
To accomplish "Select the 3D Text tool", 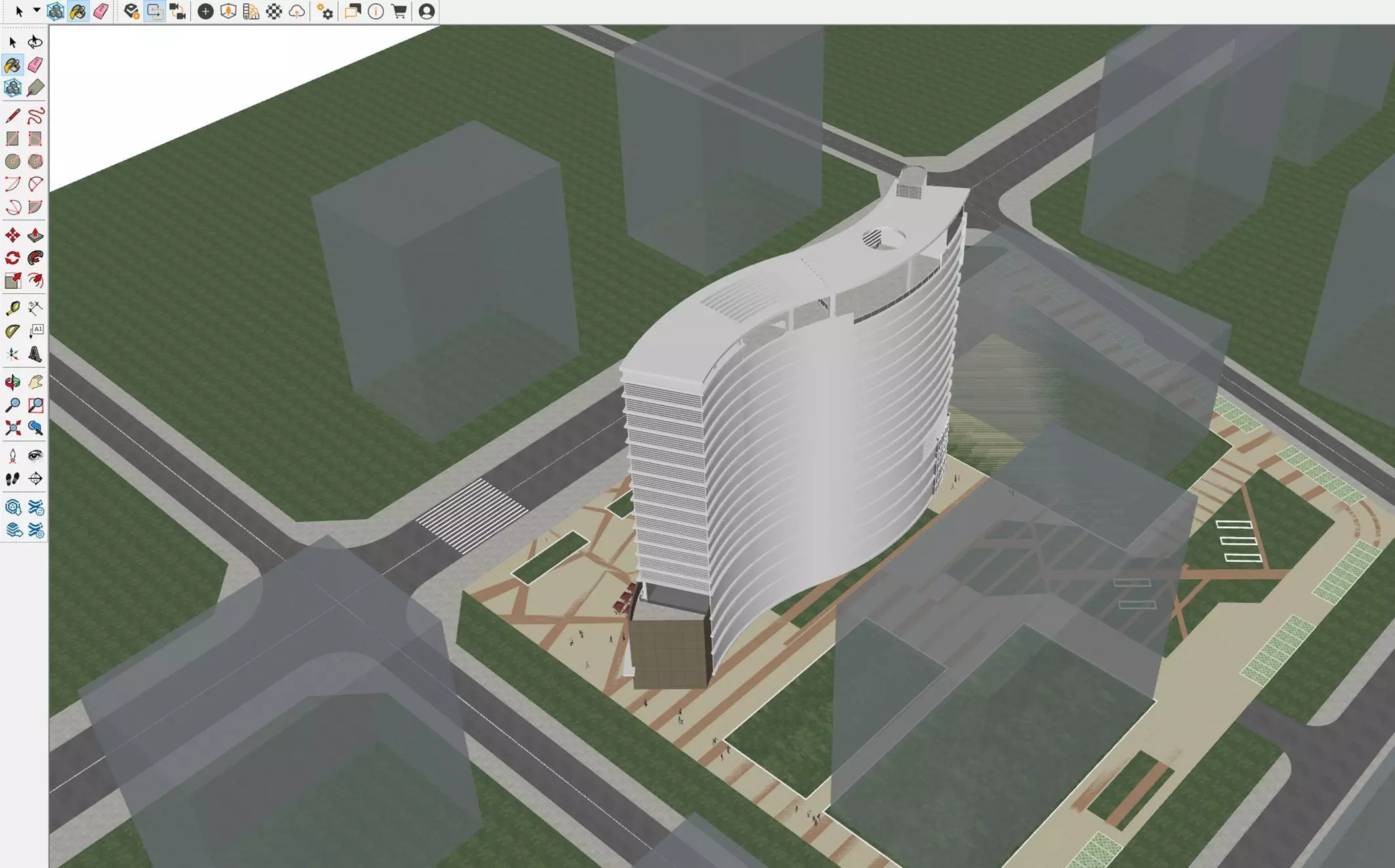I will tap(35, 354).
